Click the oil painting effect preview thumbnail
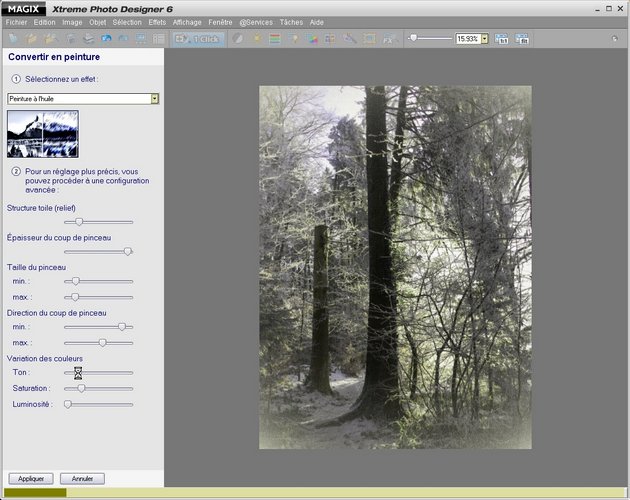This screenshot has height=500, width=630. [43, 133]
